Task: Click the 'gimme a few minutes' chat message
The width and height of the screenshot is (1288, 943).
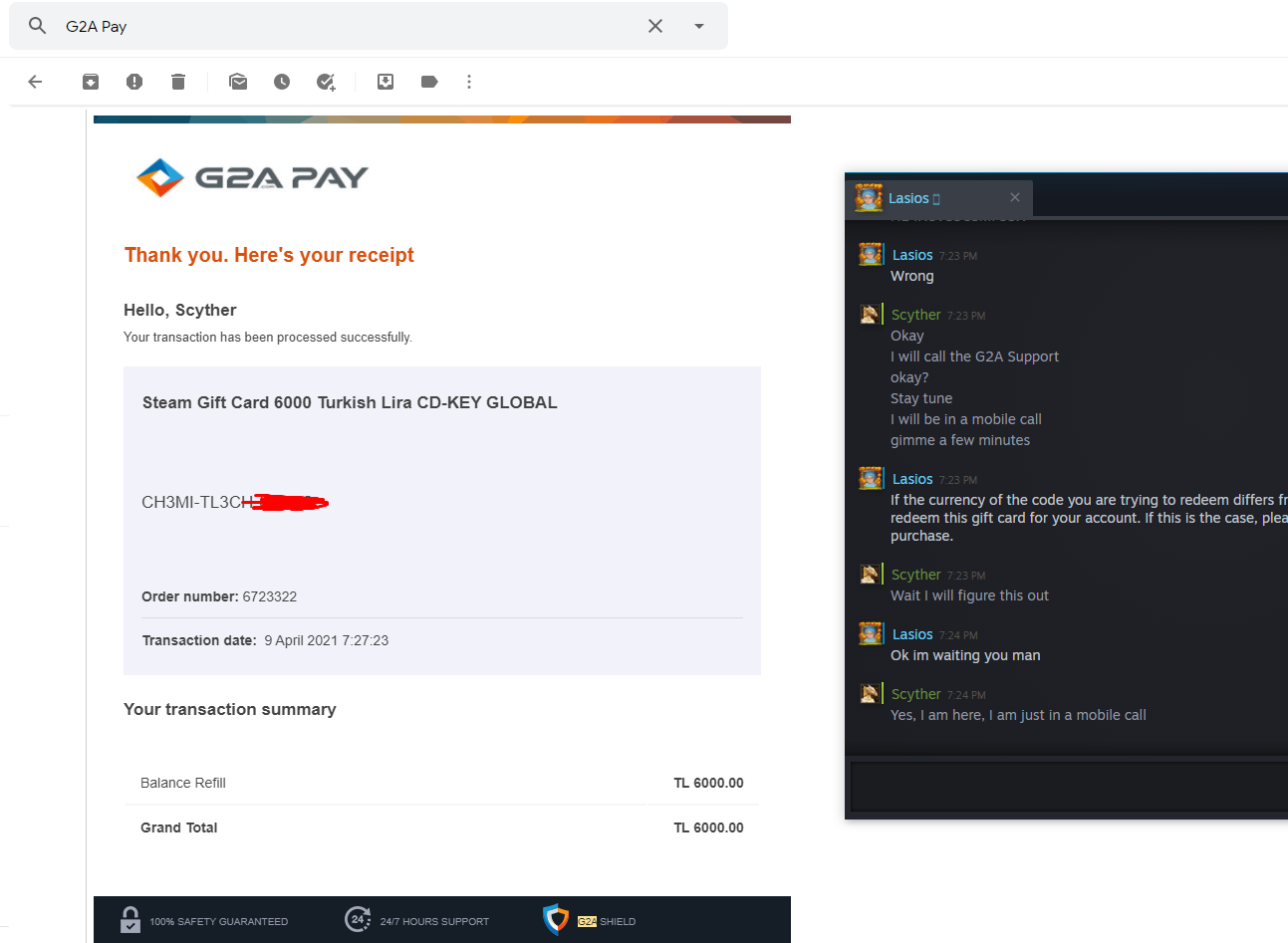Action: pos(960,440)
